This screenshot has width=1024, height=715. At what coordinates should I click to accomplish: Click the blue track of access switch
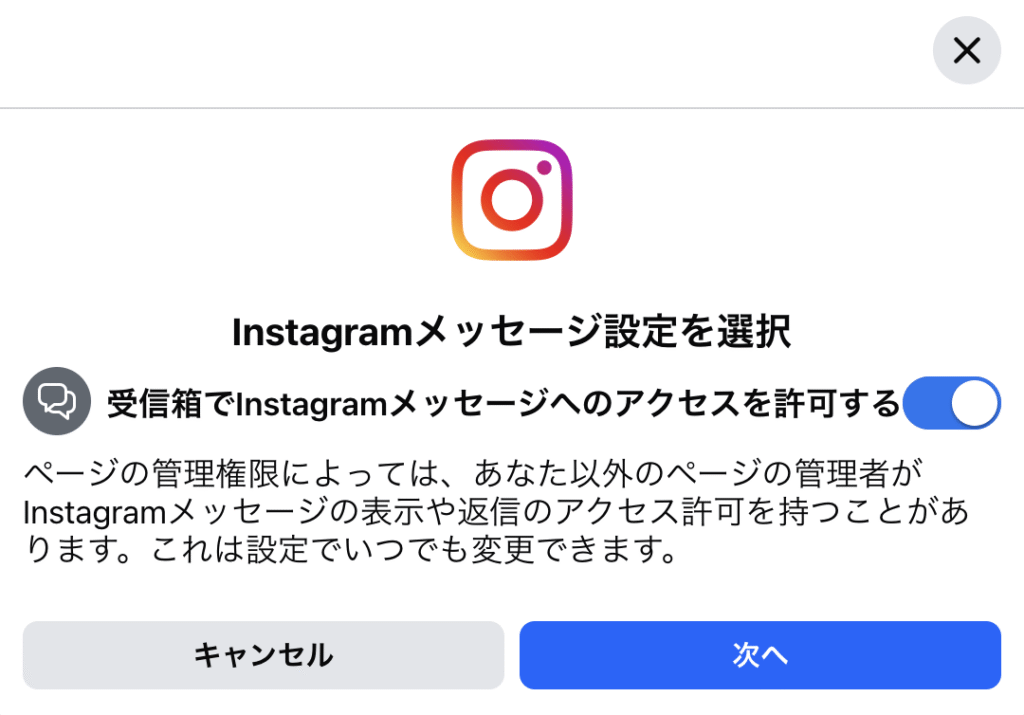926,403
